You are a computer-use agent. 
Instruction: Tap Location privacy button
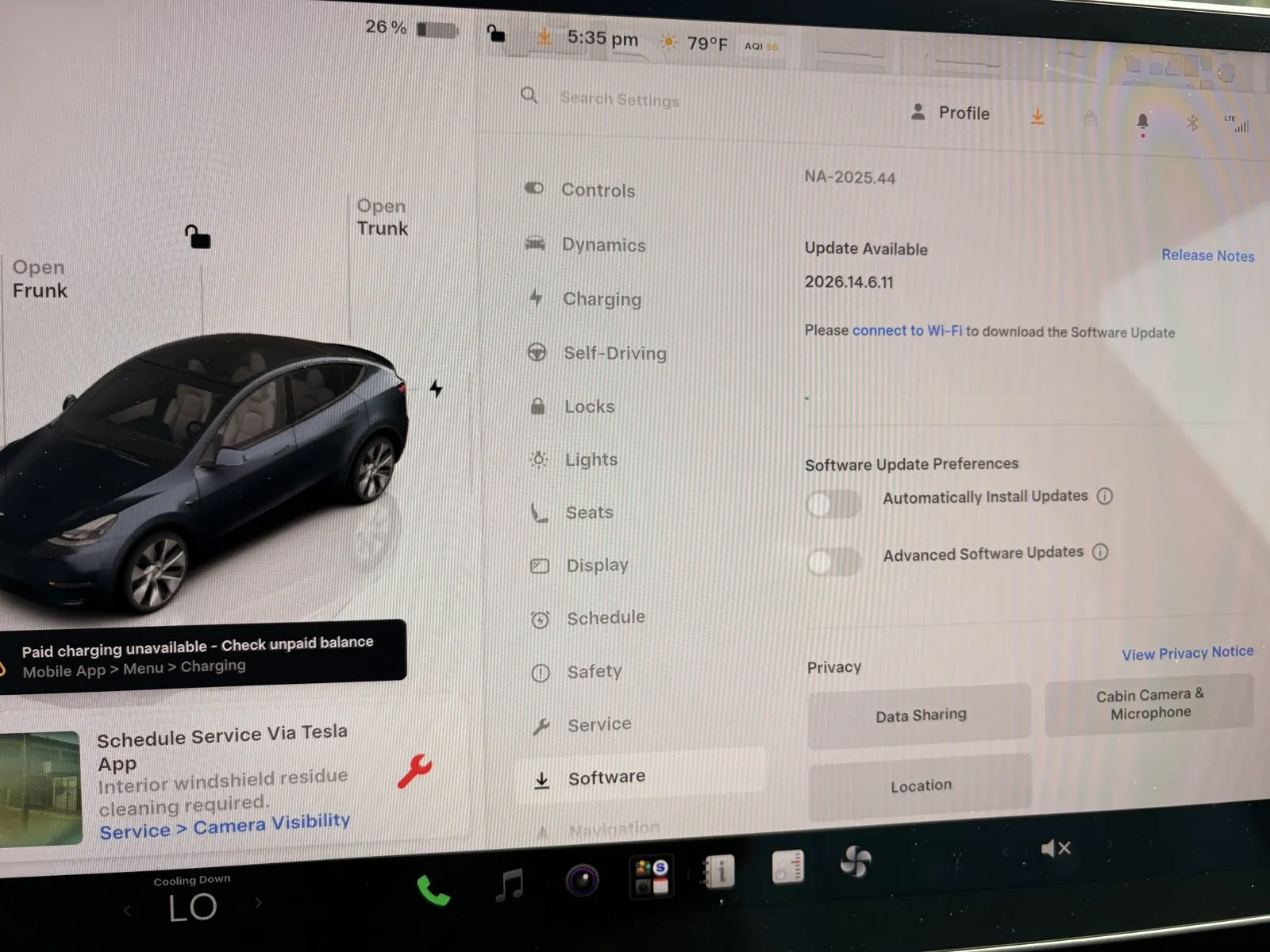921,785
